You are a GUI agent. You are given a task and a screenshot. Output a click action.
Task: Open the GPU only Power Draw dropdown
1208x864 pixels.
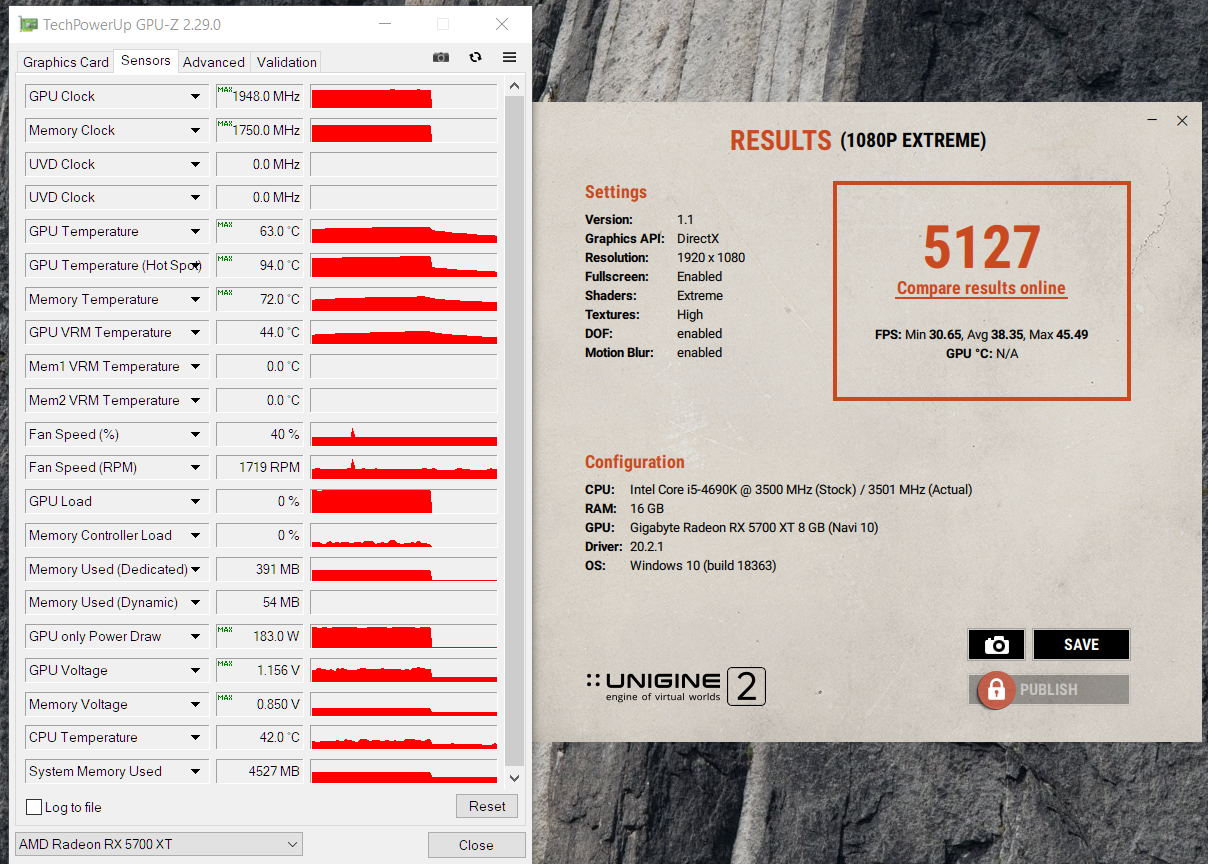click(x=195, y=637)
